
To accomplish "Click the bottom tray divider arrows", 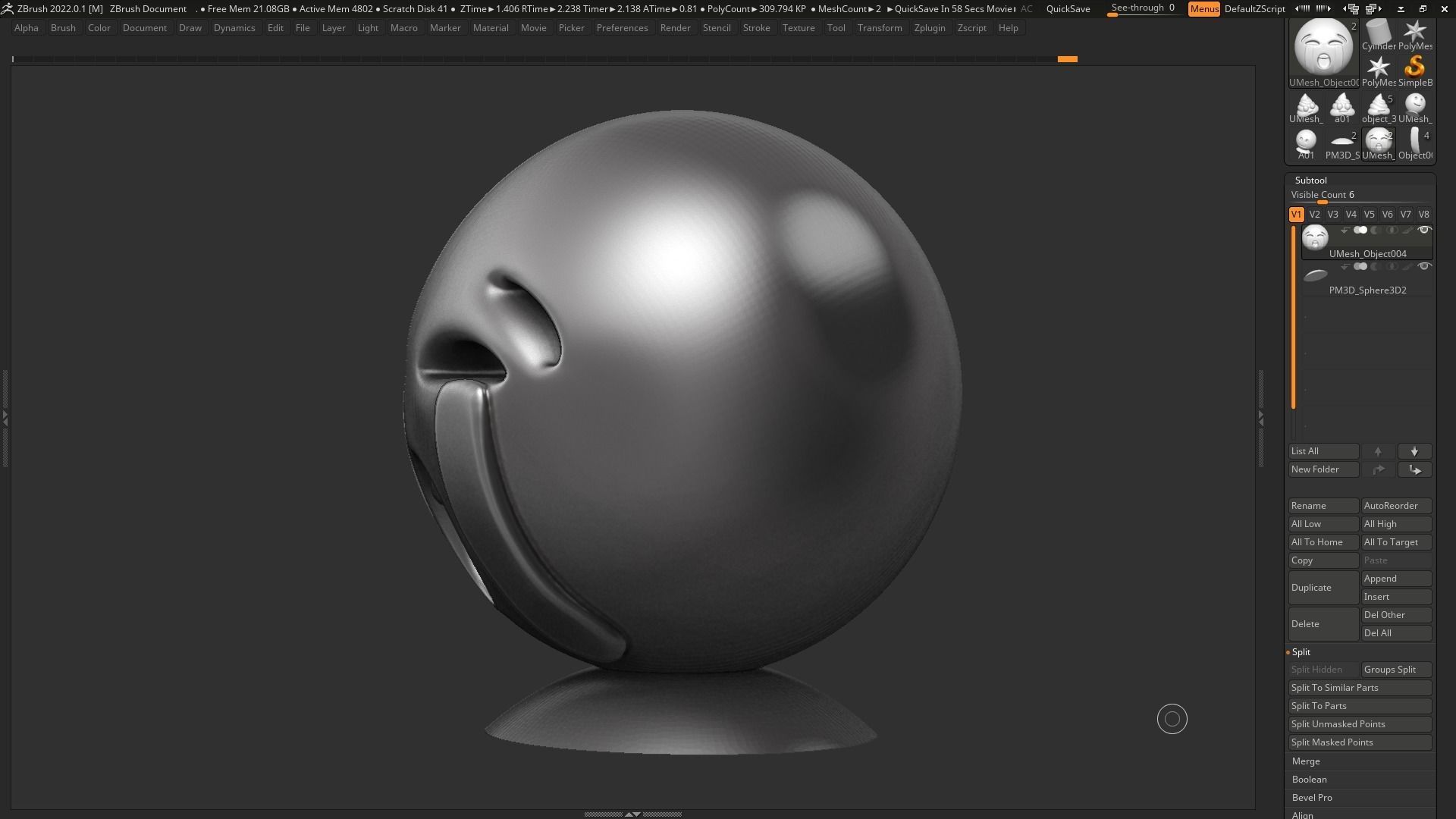I will click(632, 814).
